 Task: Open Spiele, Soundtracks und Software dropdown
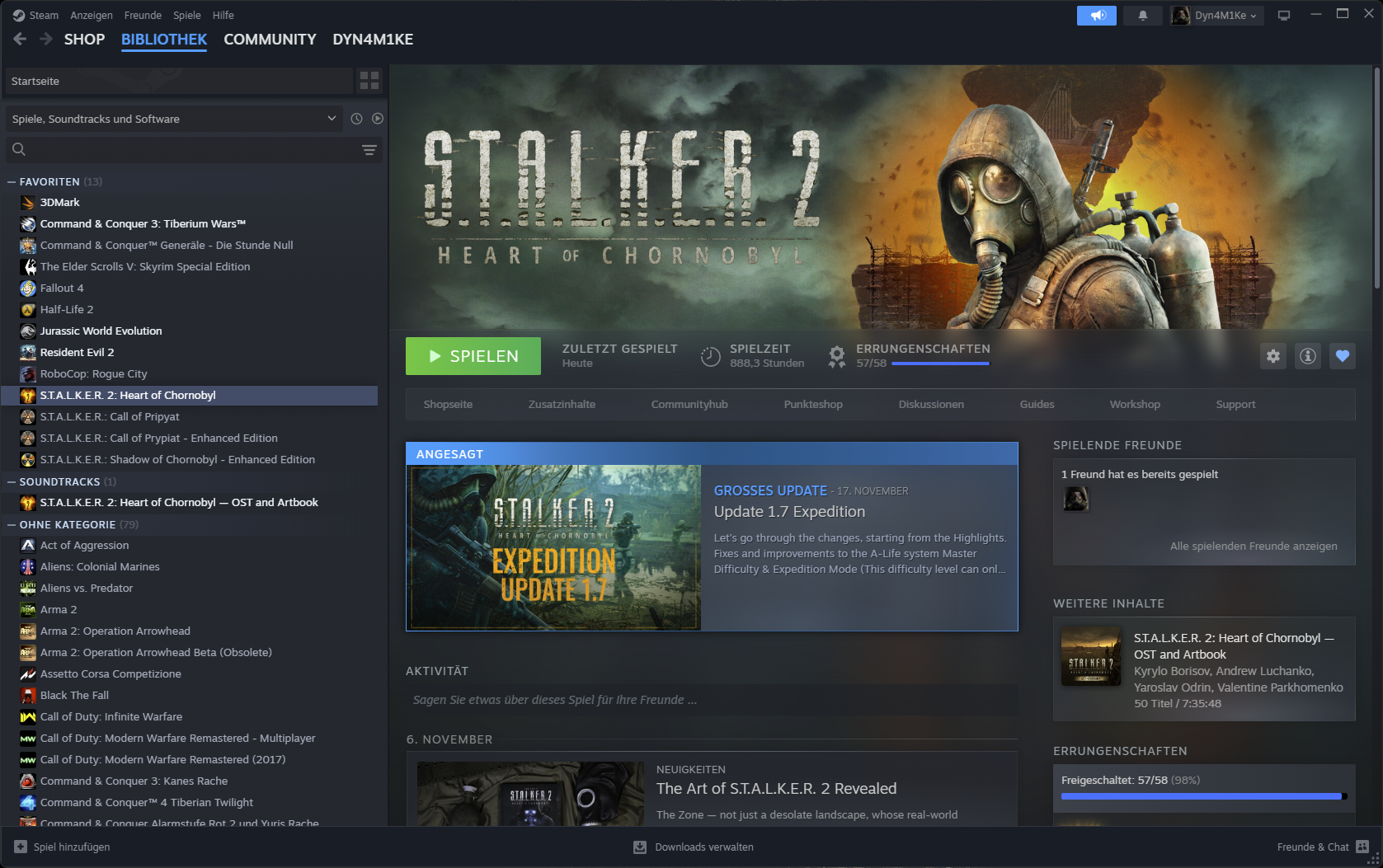point(175,119)
